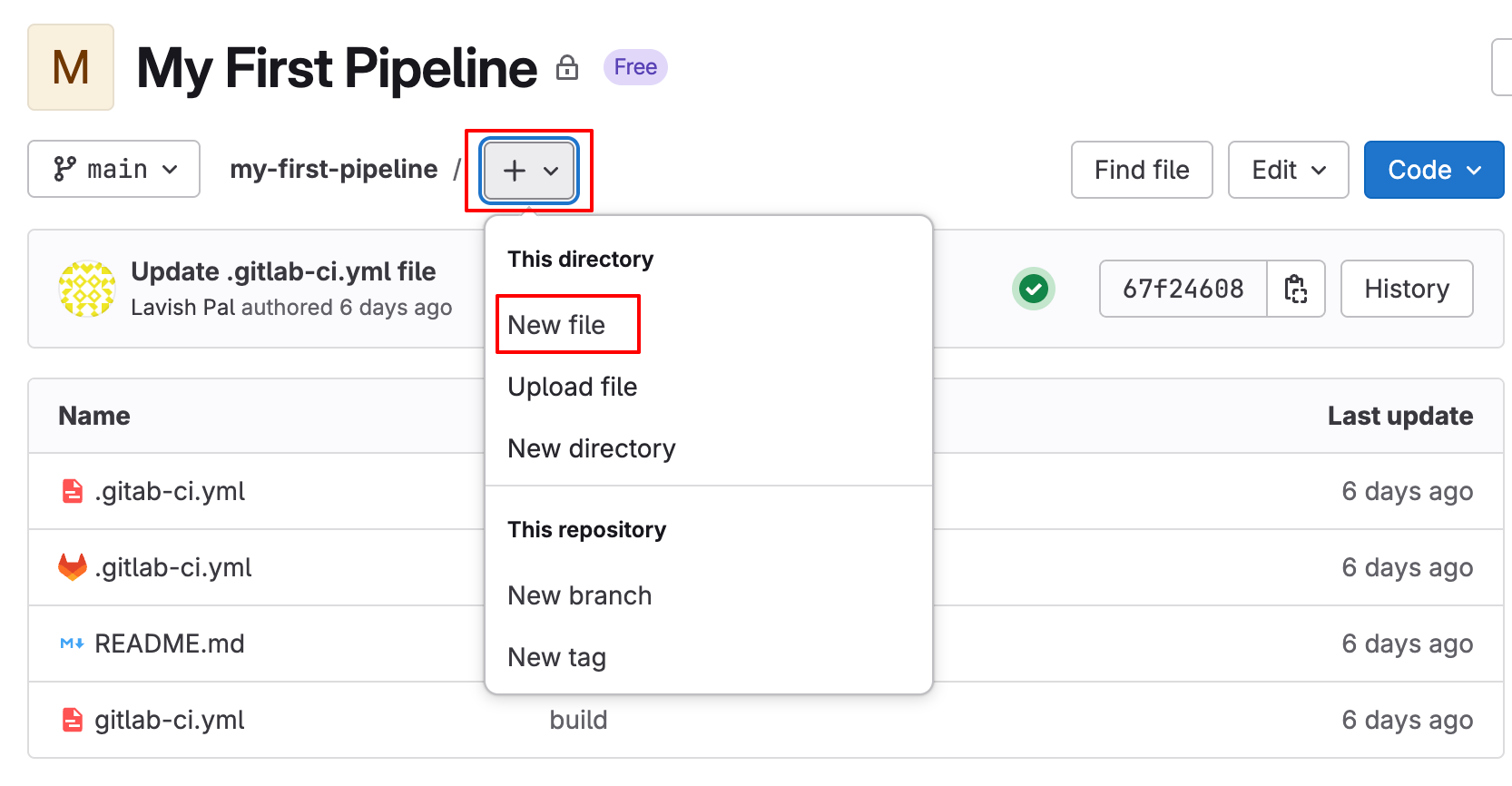The height and width of the screenshot is (786, 1512).
Task: Click '6 days ago' in README.md row
Action: (x=1408, y=644)
